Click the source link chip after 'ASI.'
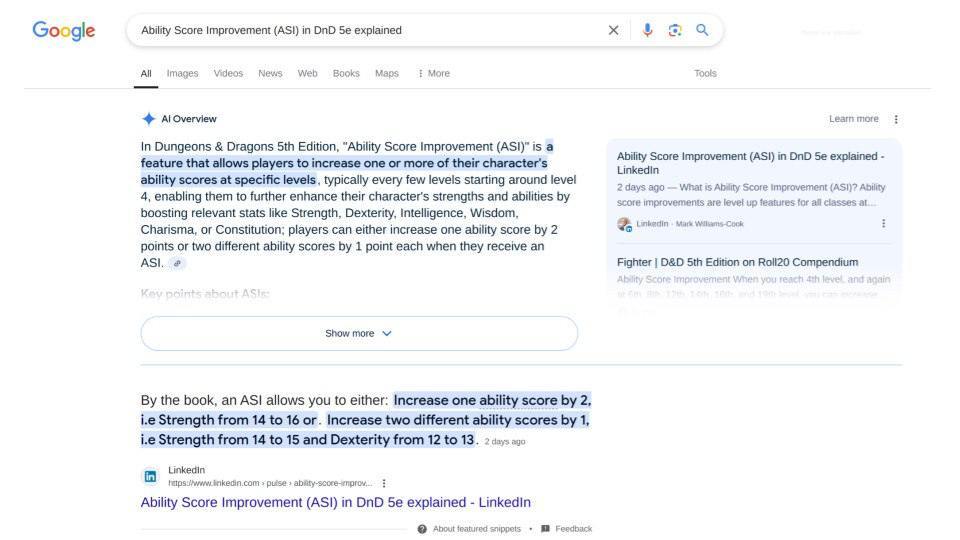This screenshot has width=960, height=540. click(177, 263)
